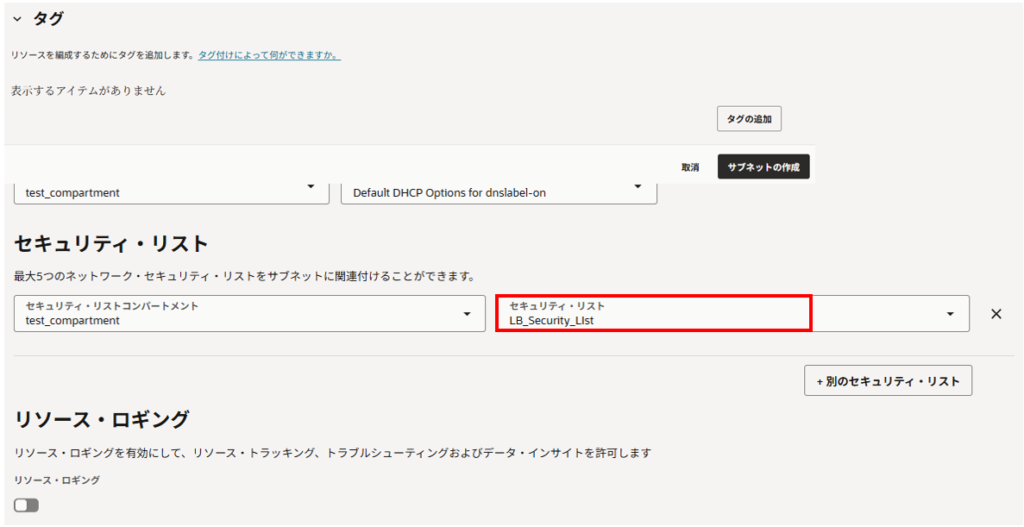Click the arrow icon on DHCP Options field
Image resolution: width=1024 pixels, height=527 pixels.
[638, 187]
